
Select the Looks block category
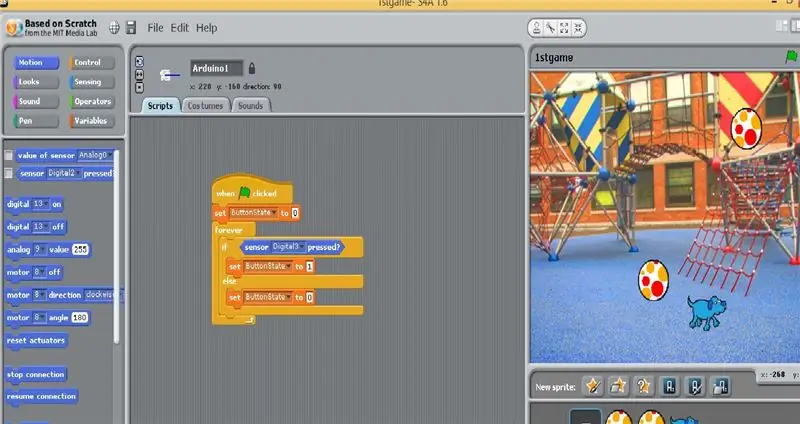[x=36, y=82]
